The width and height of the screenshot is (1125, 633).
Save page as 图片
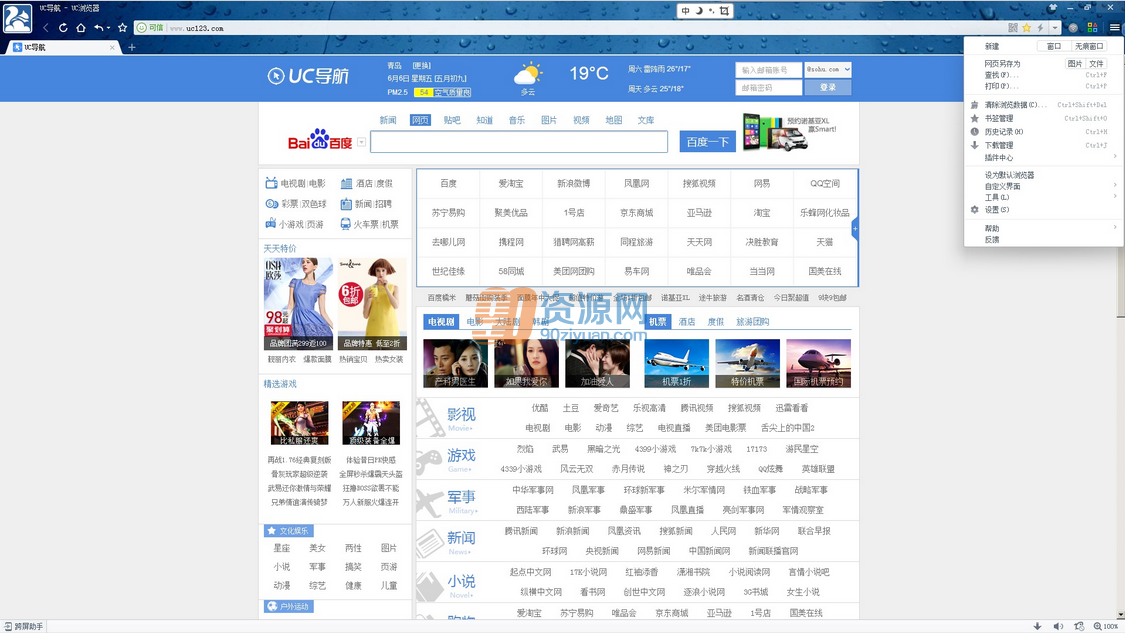tap(1074, 64)
